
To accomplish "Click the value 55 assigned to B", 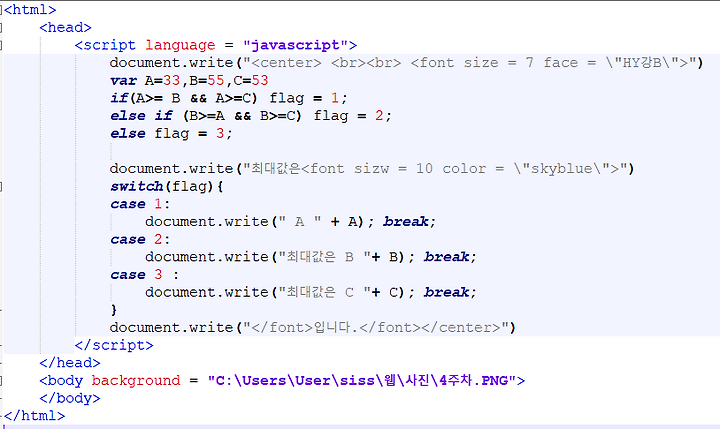I will click(x=215, y=80).
